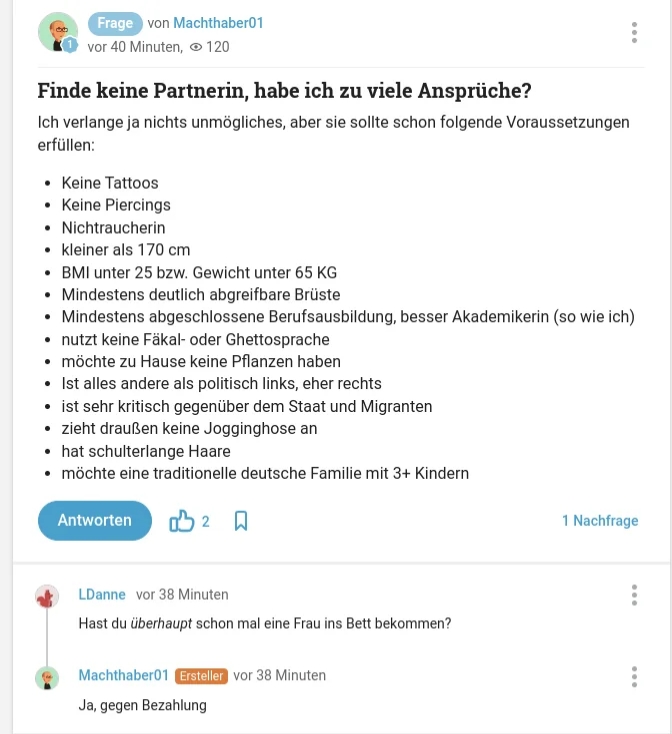Open options menu for LDanne's comment
The height and width of the screenshot is (734, 672).
[x=634, y=595]
